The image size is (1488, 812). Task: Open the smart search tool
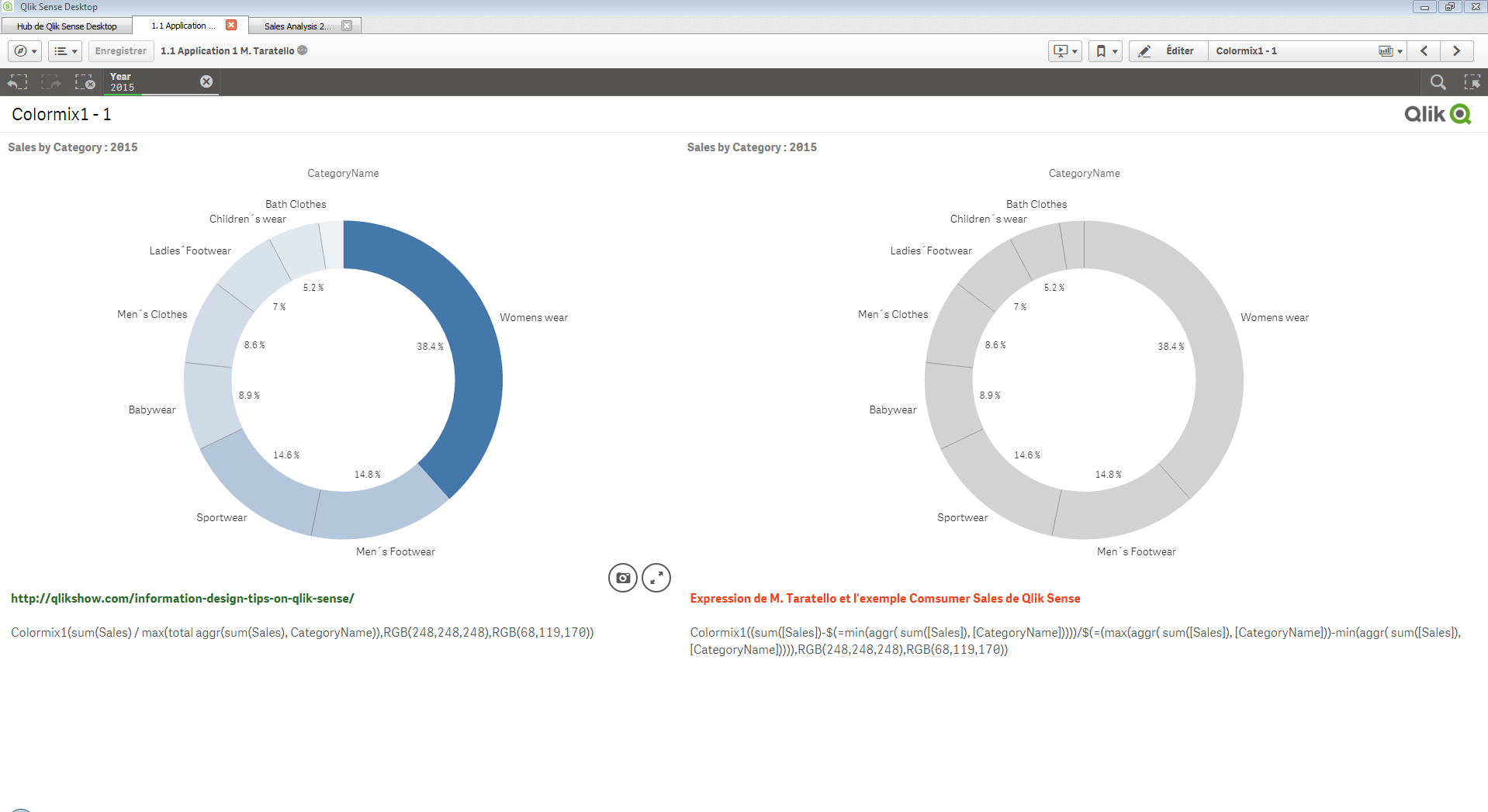point(1438,82)
